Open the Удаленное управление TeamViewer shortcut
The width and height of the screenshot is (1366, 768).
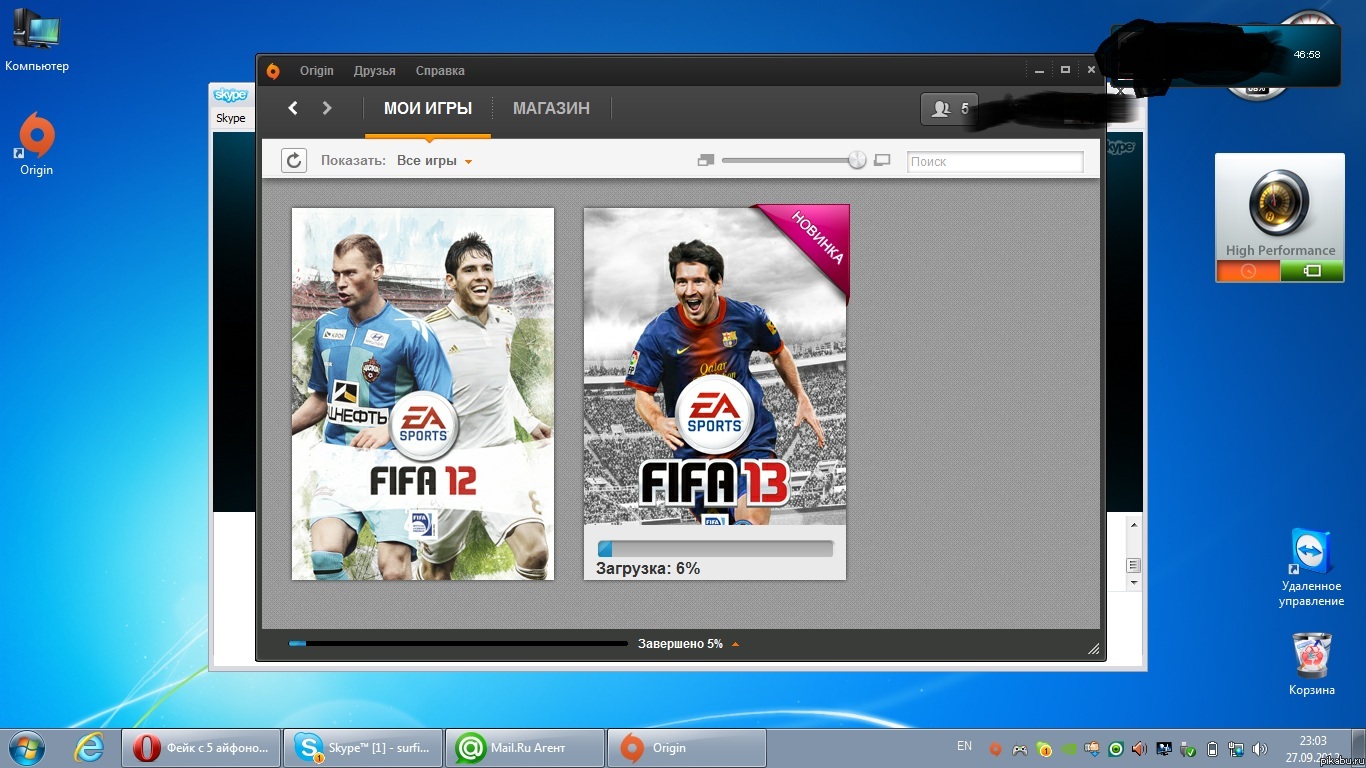point(1311,567)
